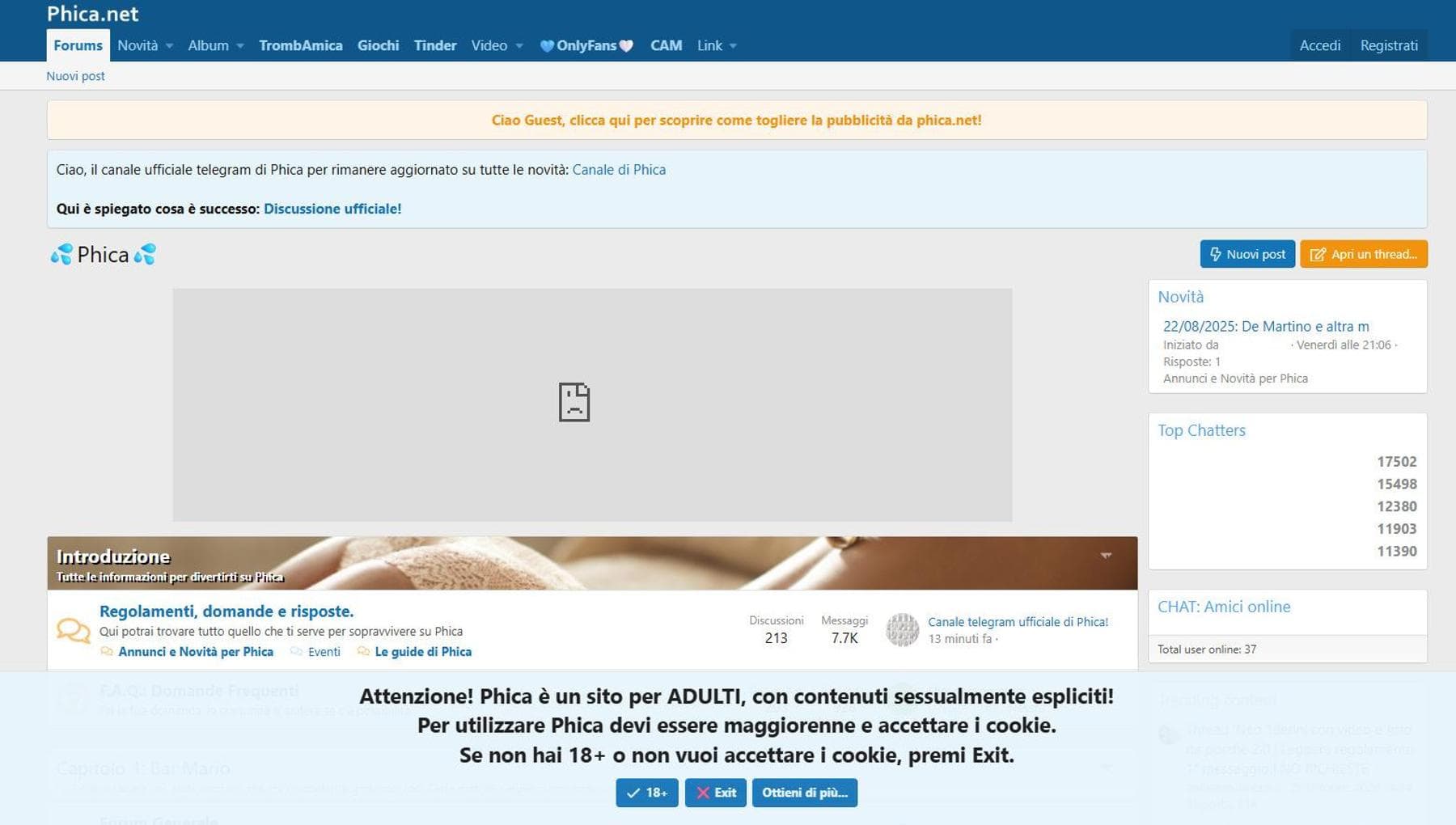Click the red X icon on Exit

702,793
